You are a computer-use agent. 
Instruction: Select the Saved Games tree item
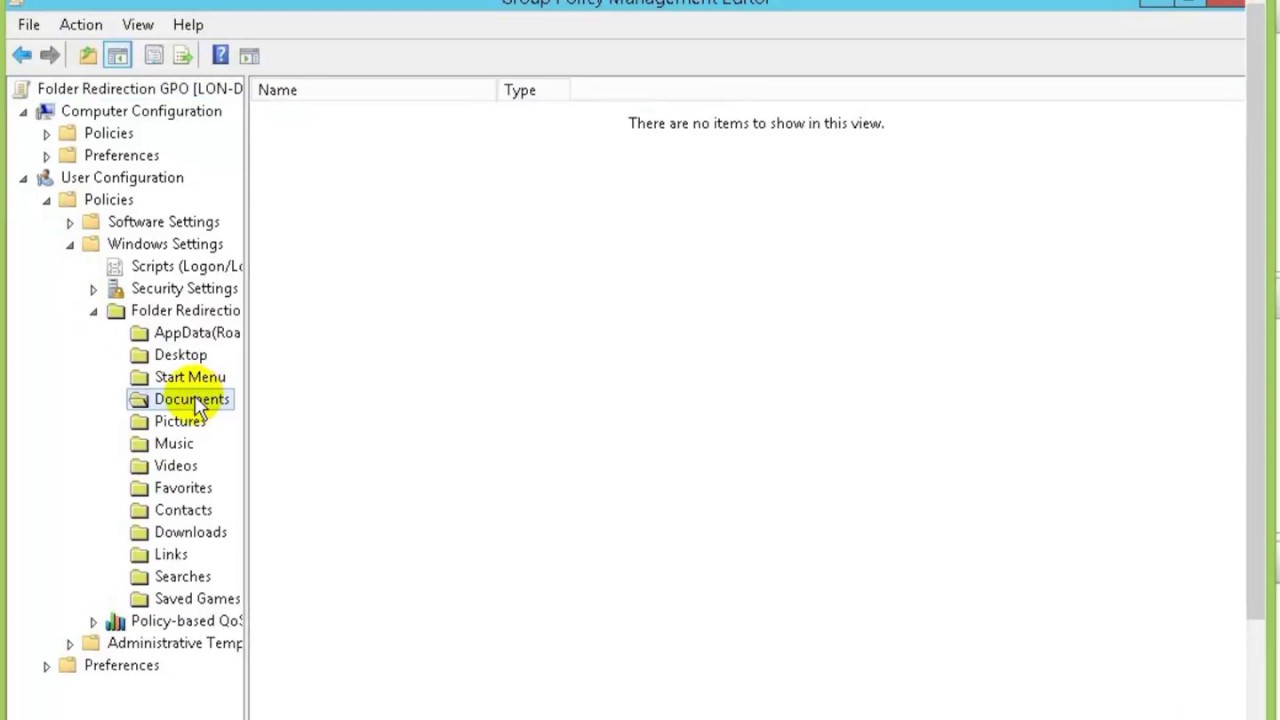point(197,598)
